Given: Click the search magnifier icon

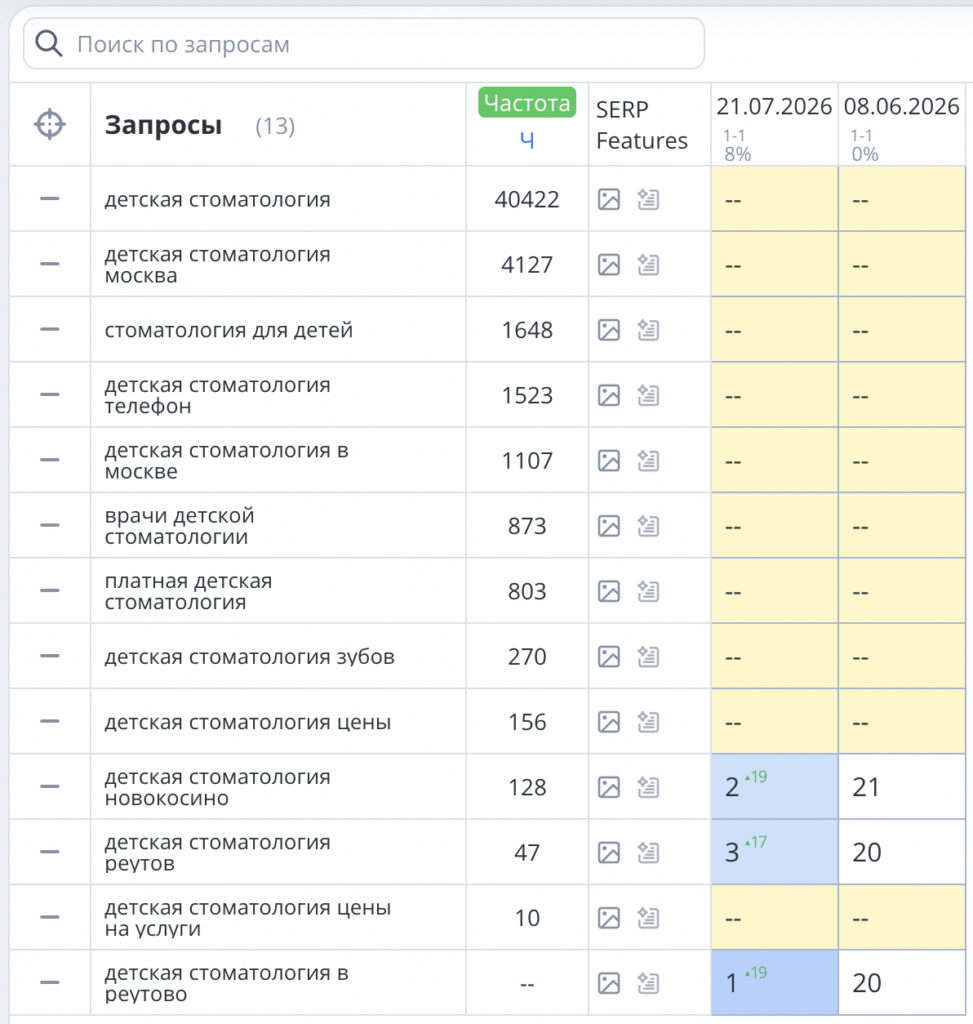Looking at the screenshot, I should coord(48,44).
